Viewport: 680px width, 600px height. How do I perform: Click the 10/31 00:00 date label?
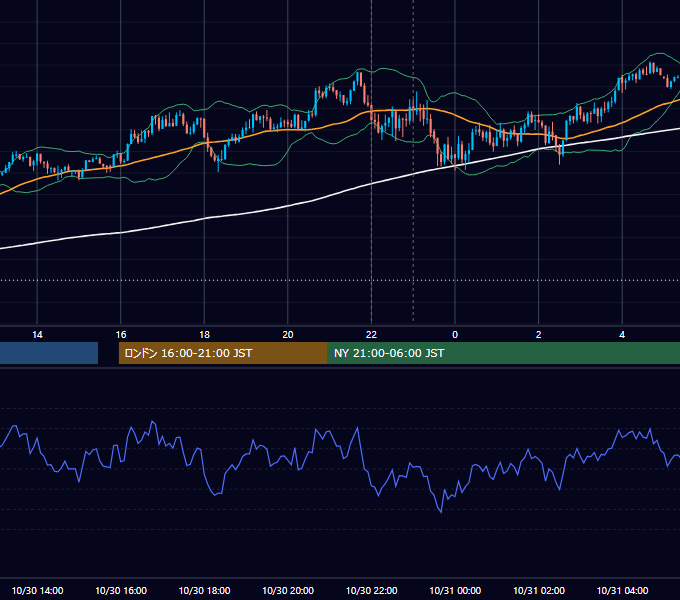click(x=455, y=590)
